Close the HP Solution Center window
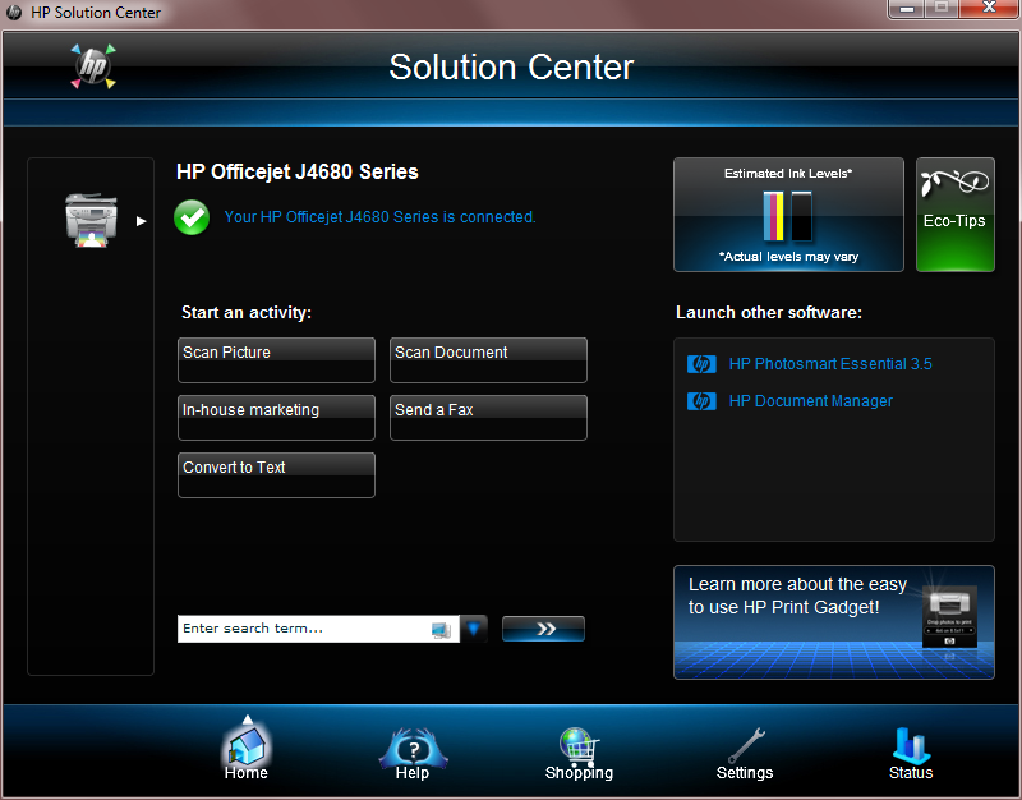 point(989,8)
